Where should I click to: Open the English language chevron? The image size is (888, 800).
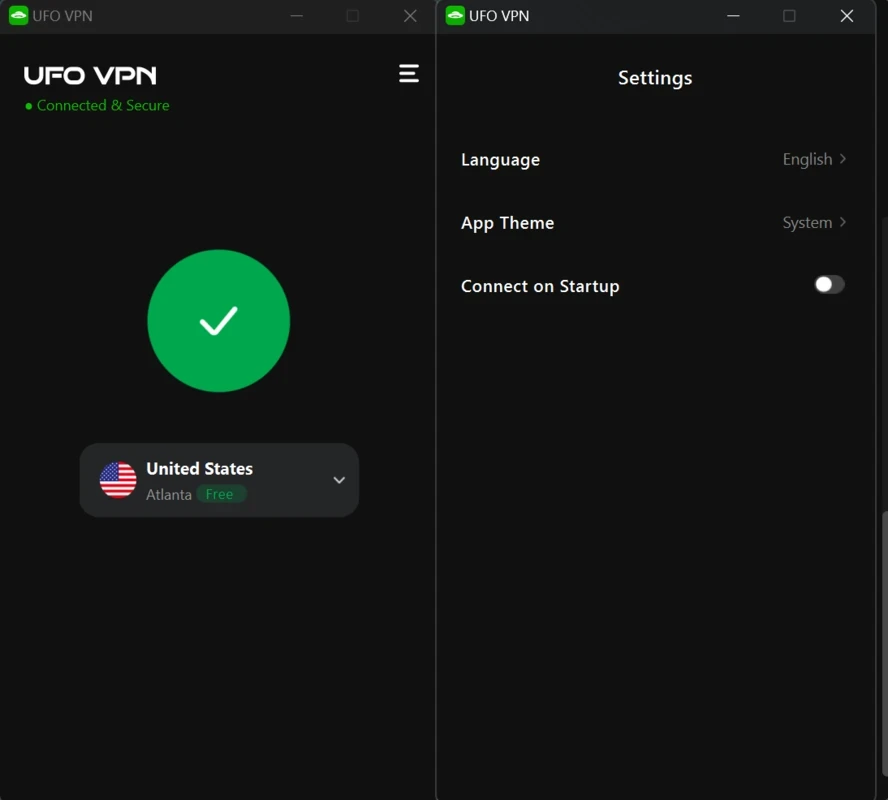point(843,159)
